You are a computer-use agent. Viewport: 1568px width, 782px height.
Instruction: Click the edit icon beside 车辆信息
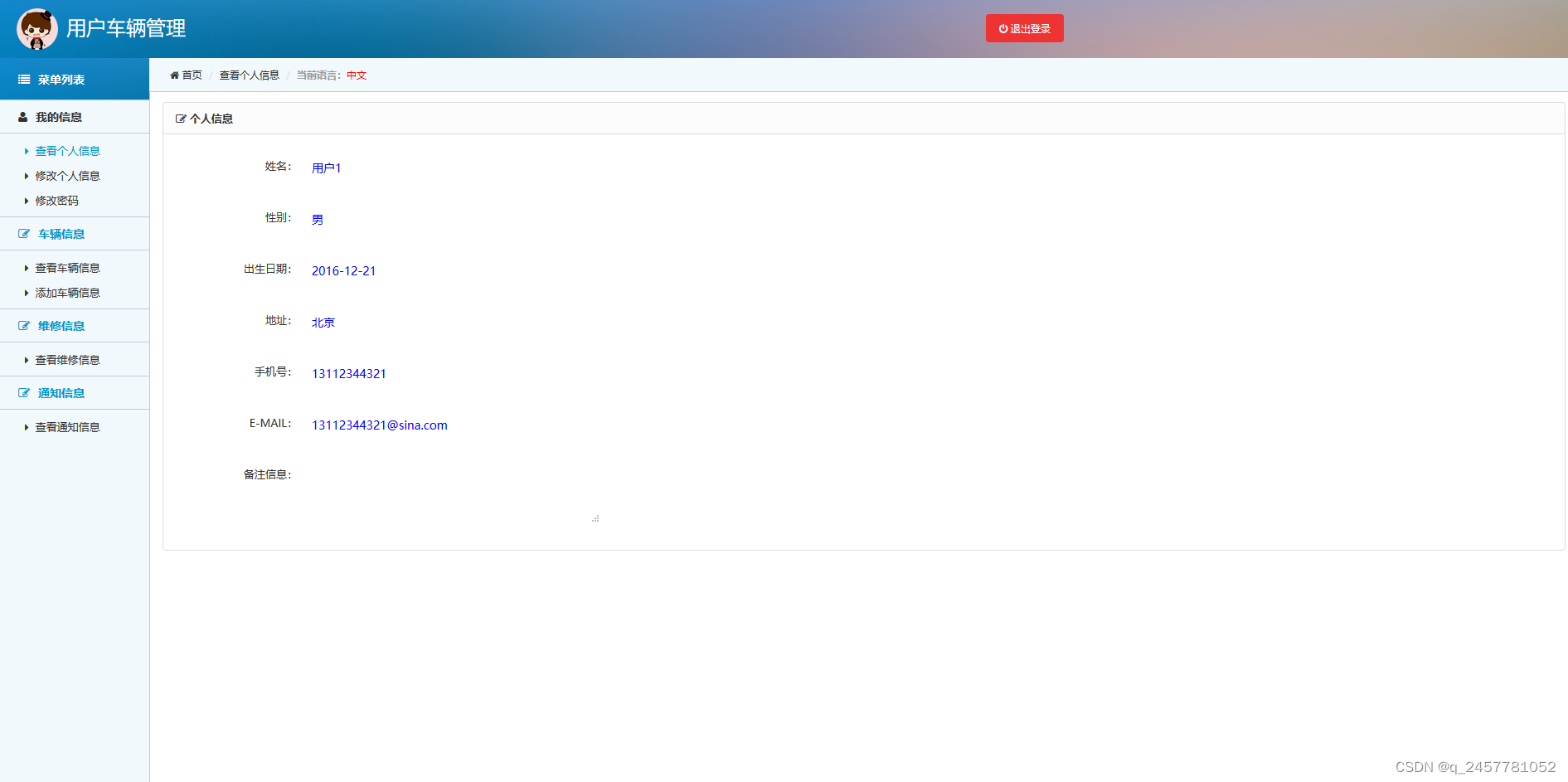coord(24,234)
